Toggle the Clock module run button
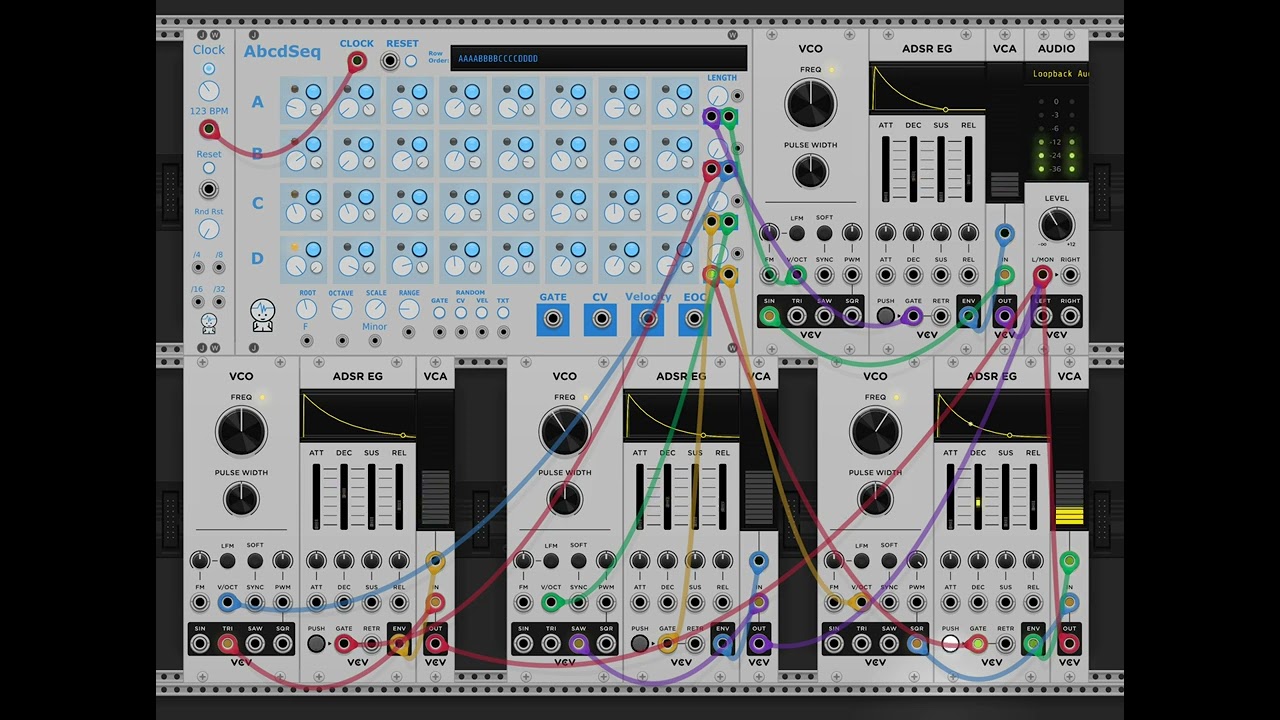This screenshot has width=1280, height=720. [x=208, y=69]
